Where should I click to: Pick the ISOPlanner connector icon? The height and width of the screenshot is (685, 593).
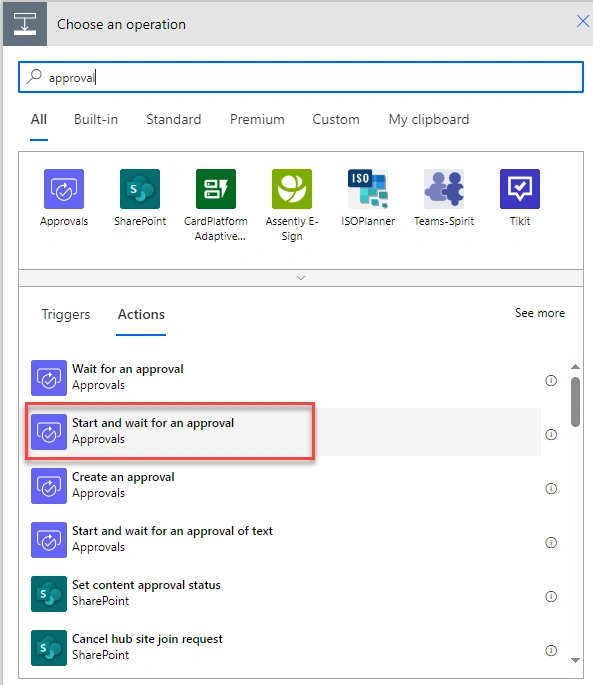tap(368, 189)
